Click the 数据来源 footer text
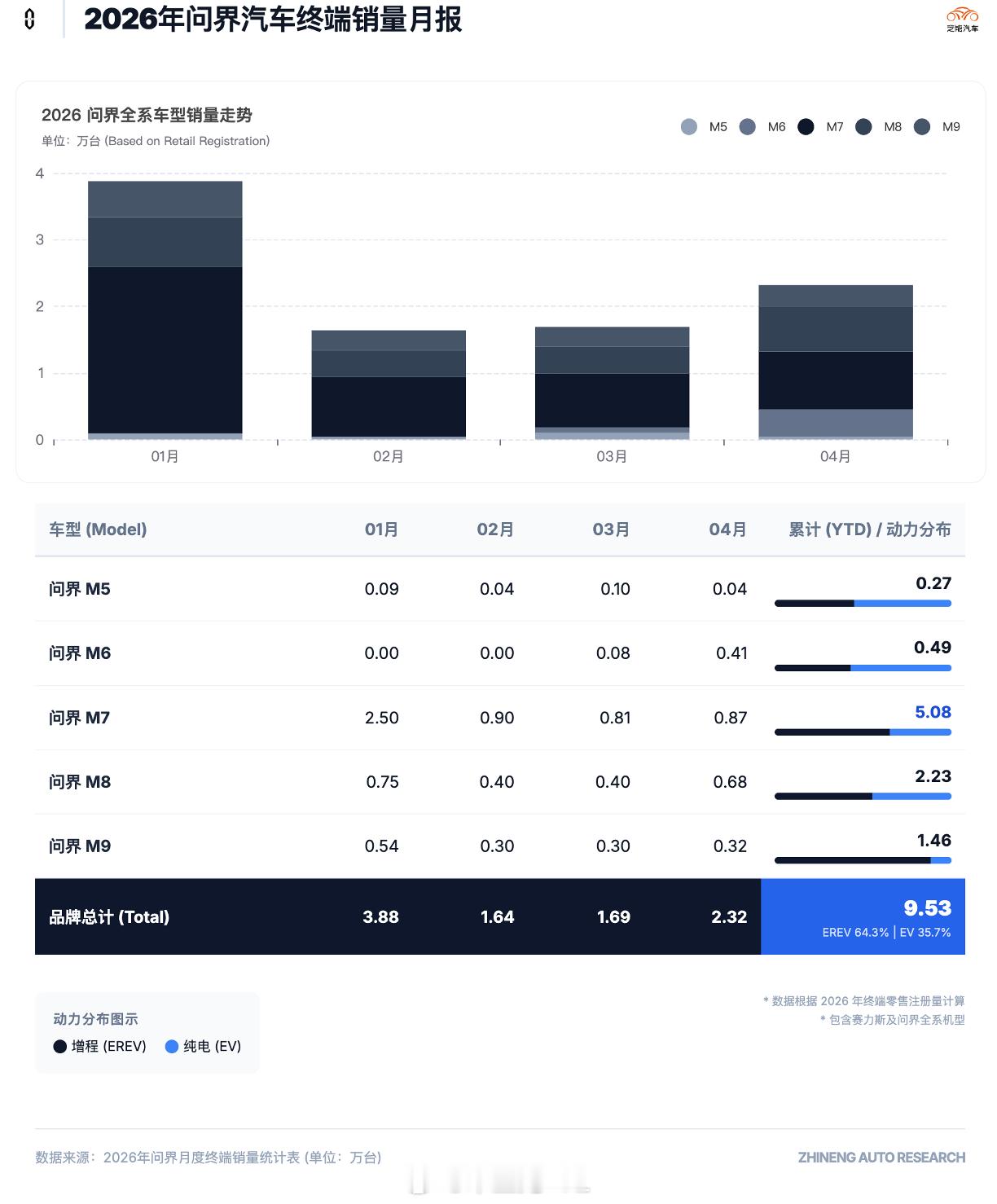997x1204 pixels. [x=209, y=1158]
